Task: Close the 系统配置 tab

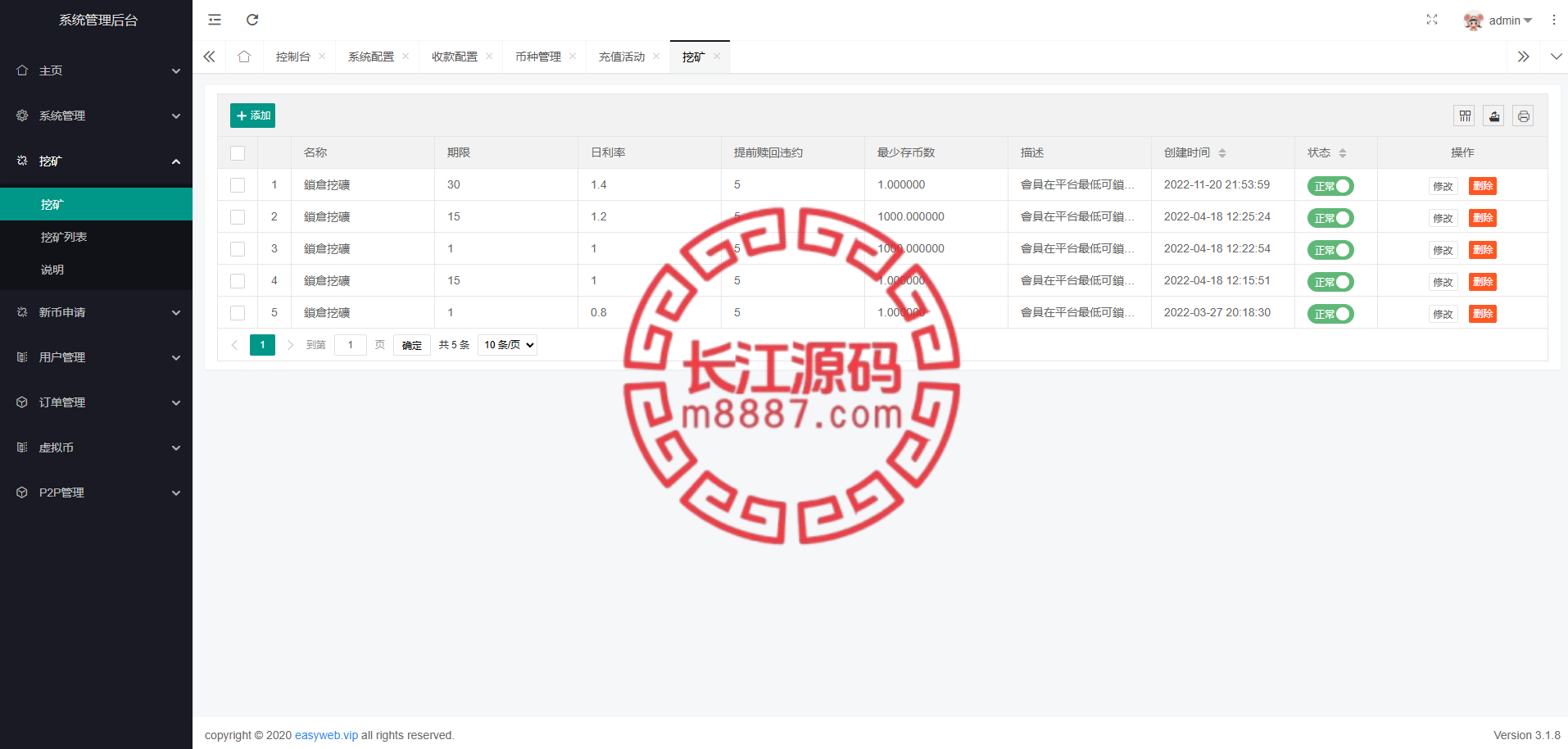Action: pyautogui.click(x=406, y=57)
